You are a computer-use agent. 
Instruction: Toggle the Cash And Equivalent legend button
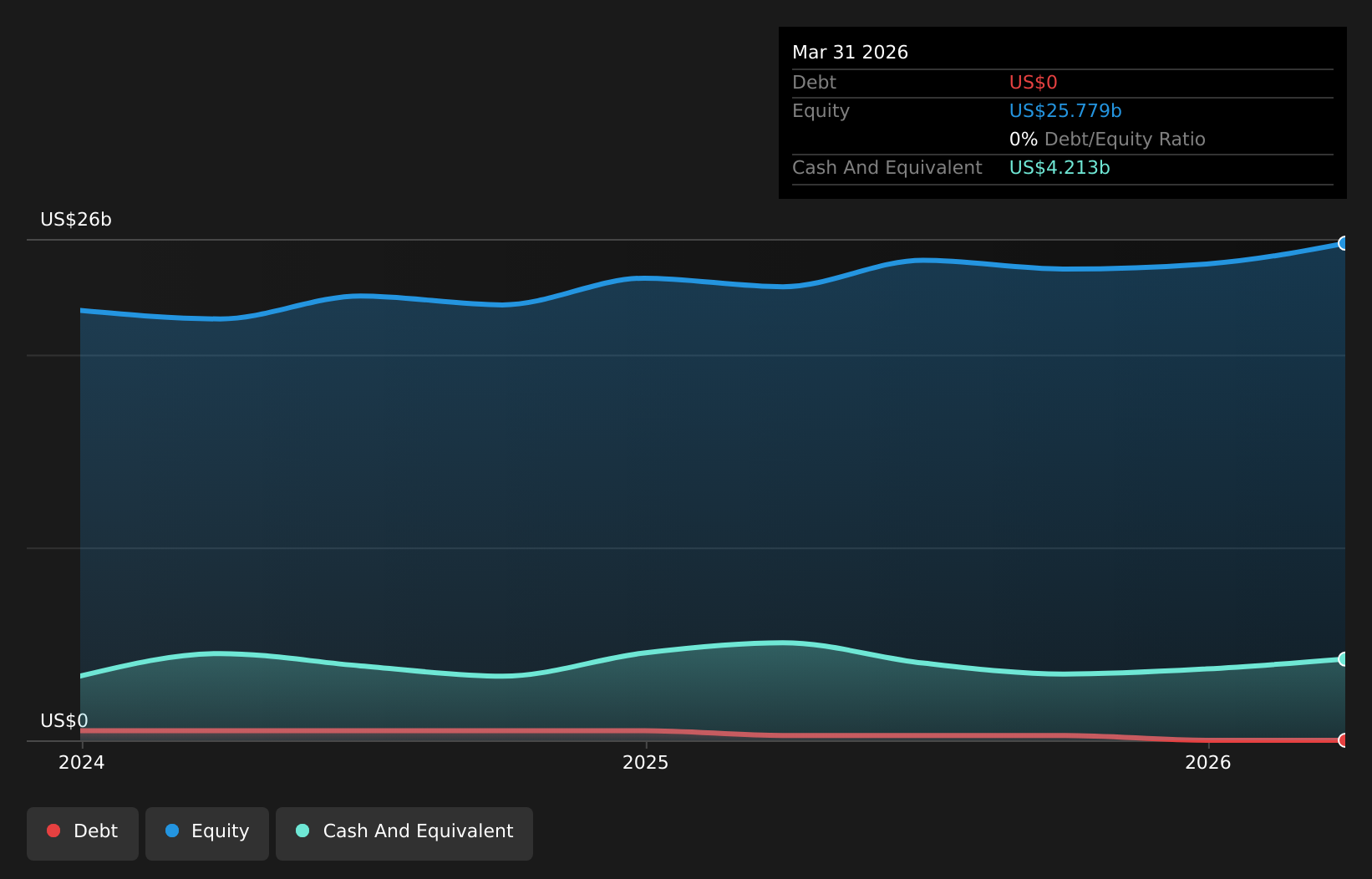click(x=404, y=833)
